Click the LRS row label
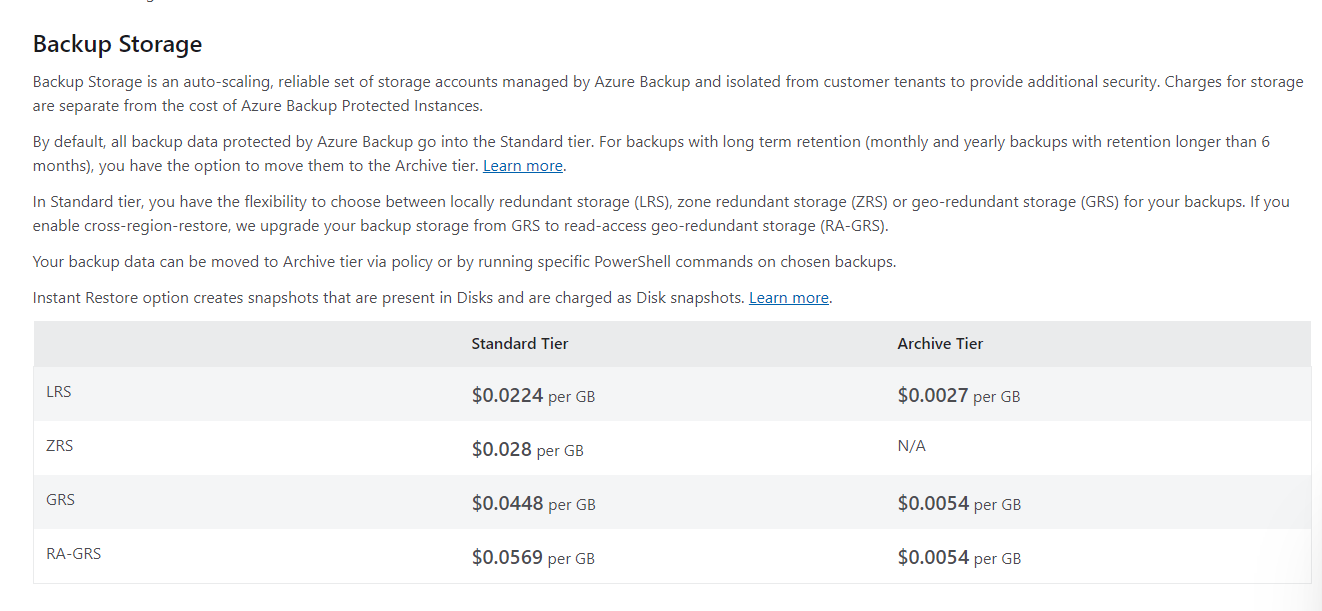Image resolution: width=1322 pixels, height=611 pixels. coord(59,392)
